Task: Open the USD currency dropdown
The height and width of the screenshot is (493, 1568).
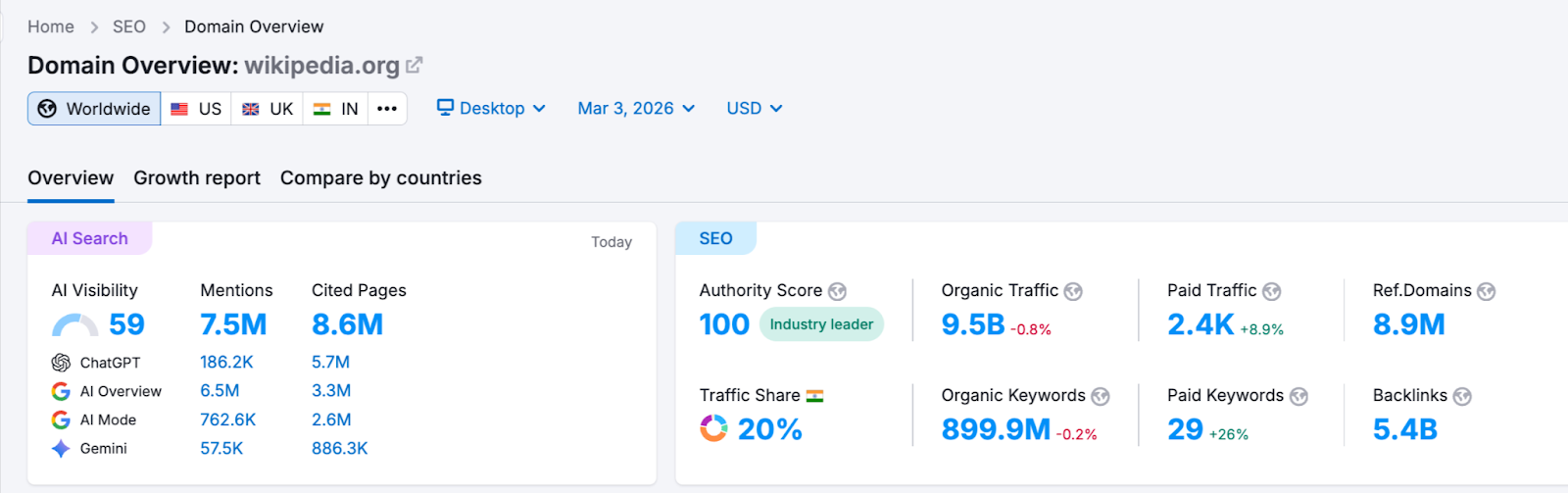Action: coord(755,108)
